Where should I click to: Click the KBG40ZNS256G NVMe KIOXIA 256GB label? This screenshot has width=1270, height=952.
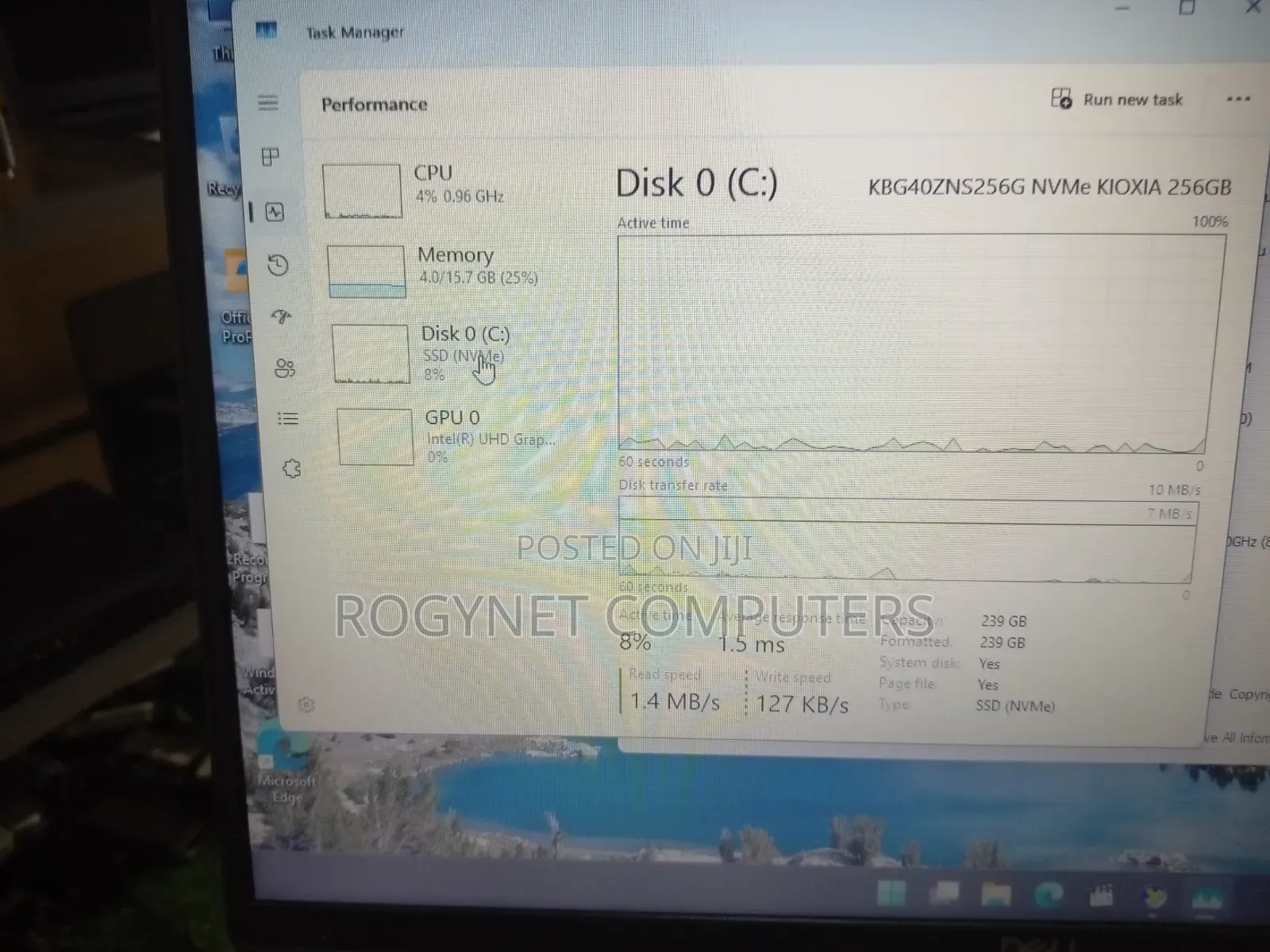click(x=1049, y=187)
